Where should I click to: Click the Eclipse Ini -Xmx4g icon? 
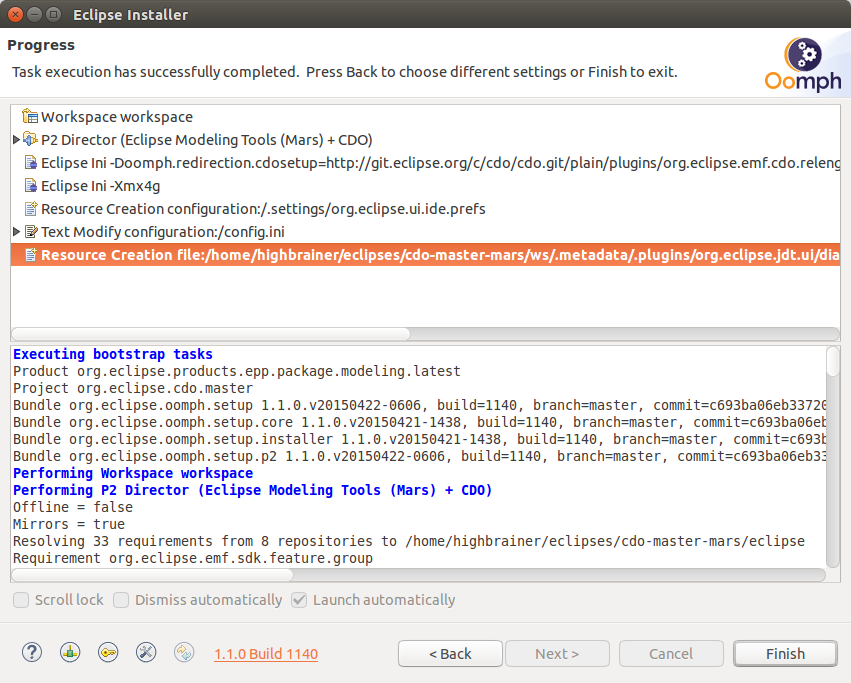point(31,186)
